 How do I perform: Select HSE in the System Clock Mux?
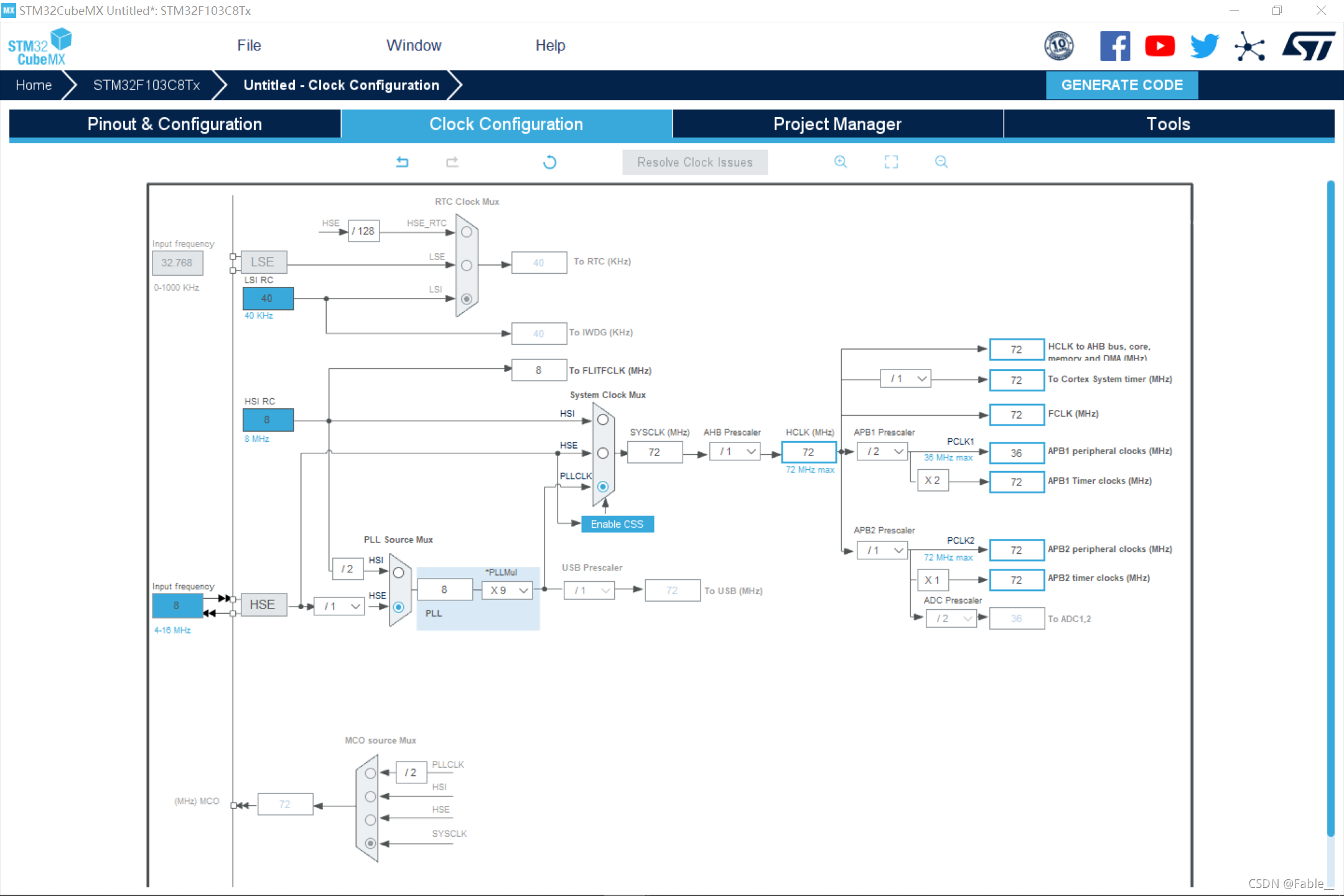(x=603, y=454)
